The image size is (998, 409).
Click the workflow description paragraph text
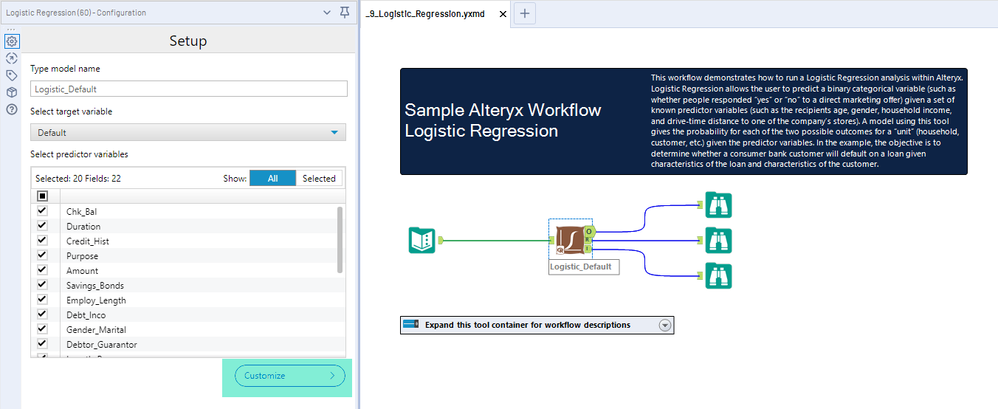807,120
